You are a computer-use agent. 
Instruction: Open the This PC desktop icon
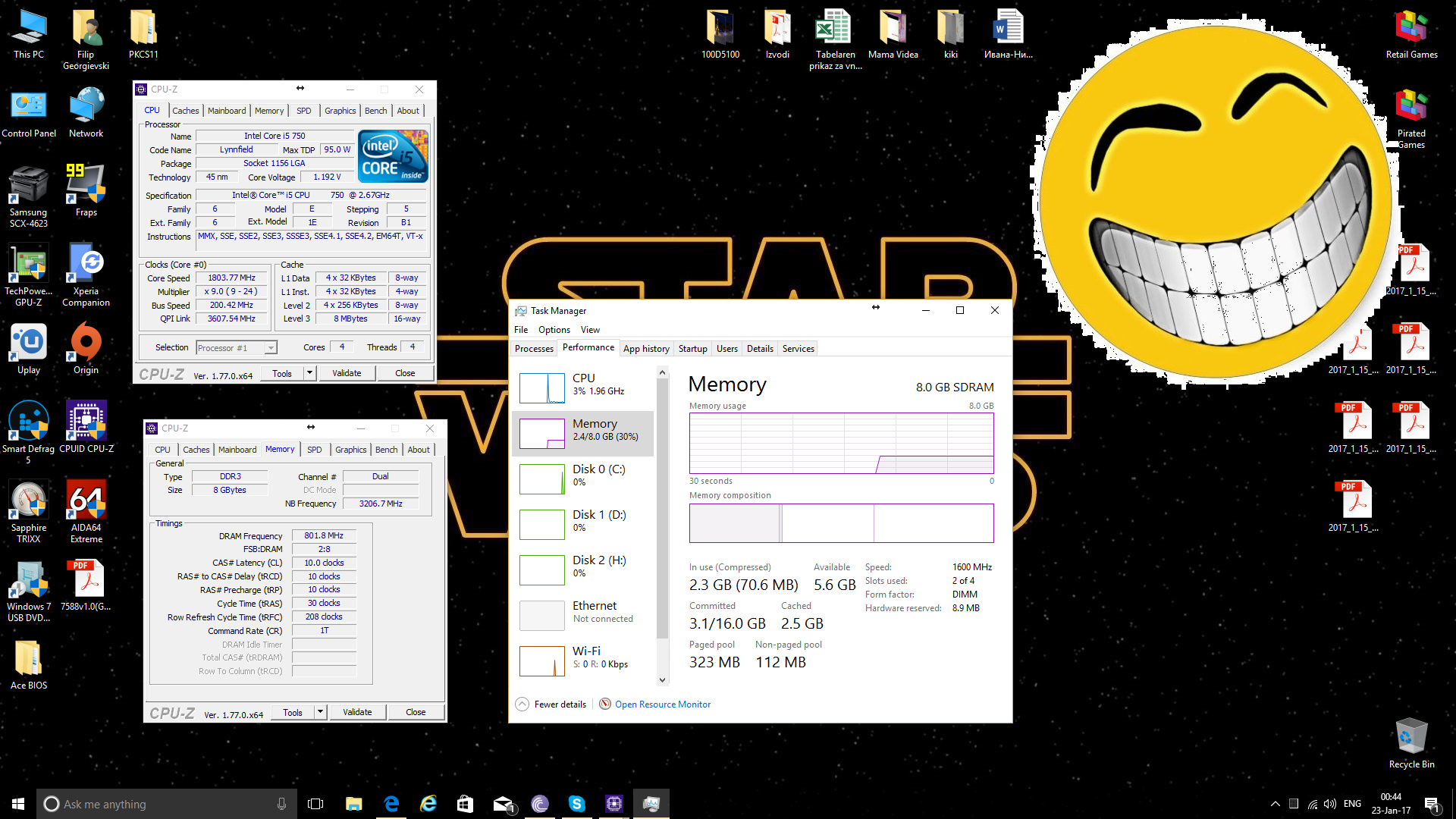tap(29, 34)
